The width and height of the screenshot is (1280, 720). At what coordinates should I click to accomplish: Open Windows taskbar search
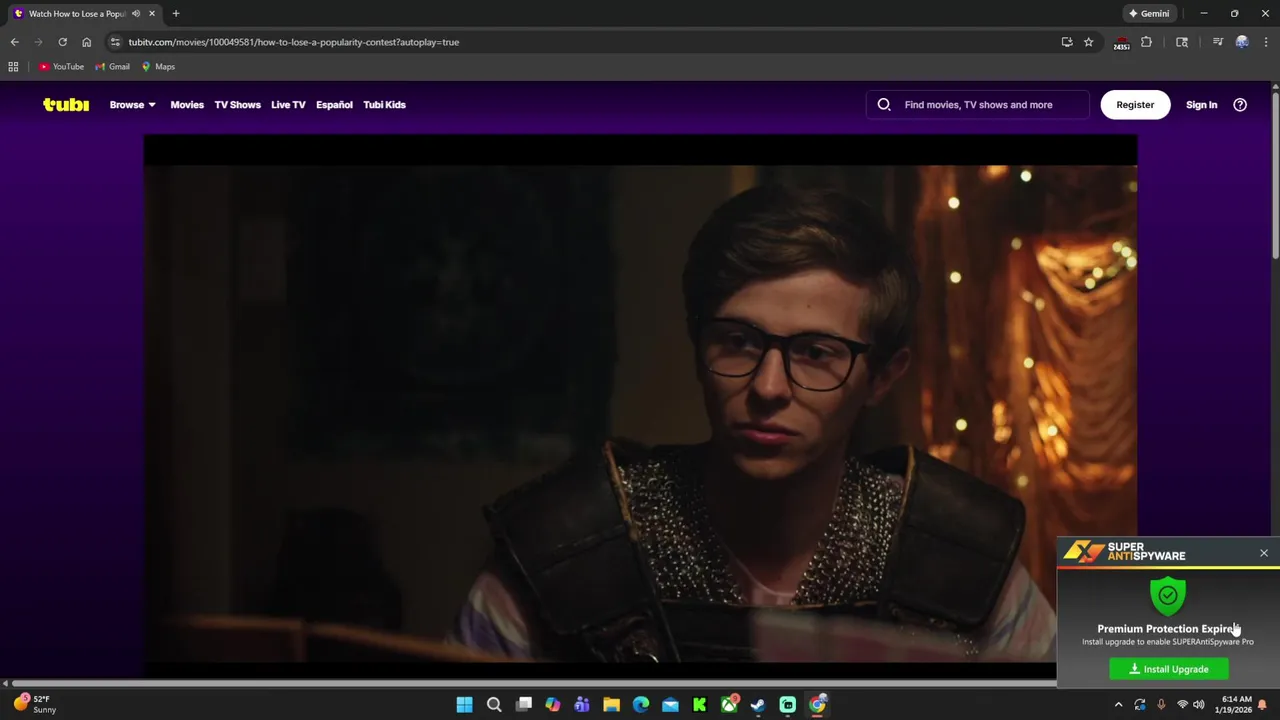tap(494, 705)
